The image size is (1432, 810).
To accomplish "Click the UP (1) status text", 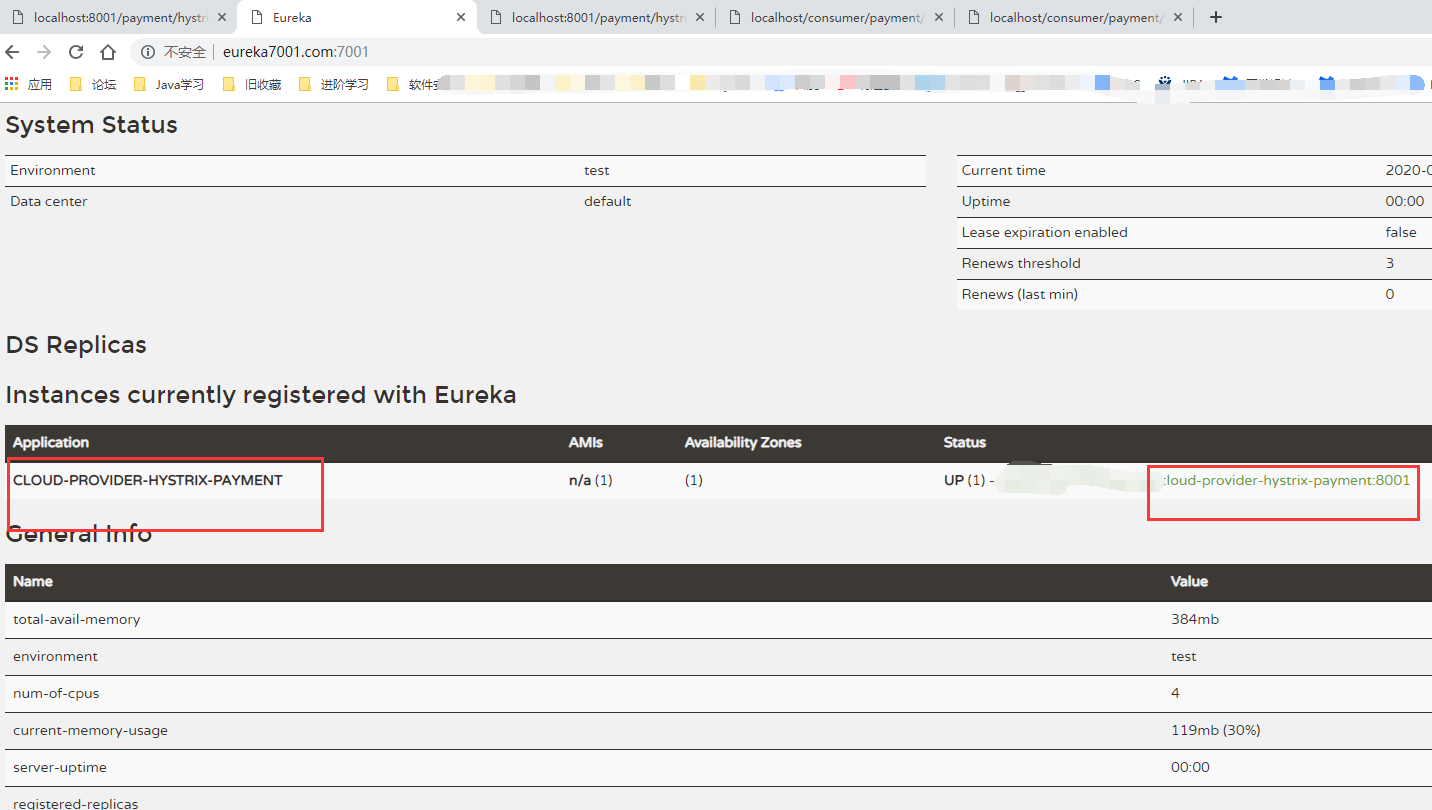I will coord(965,481).
